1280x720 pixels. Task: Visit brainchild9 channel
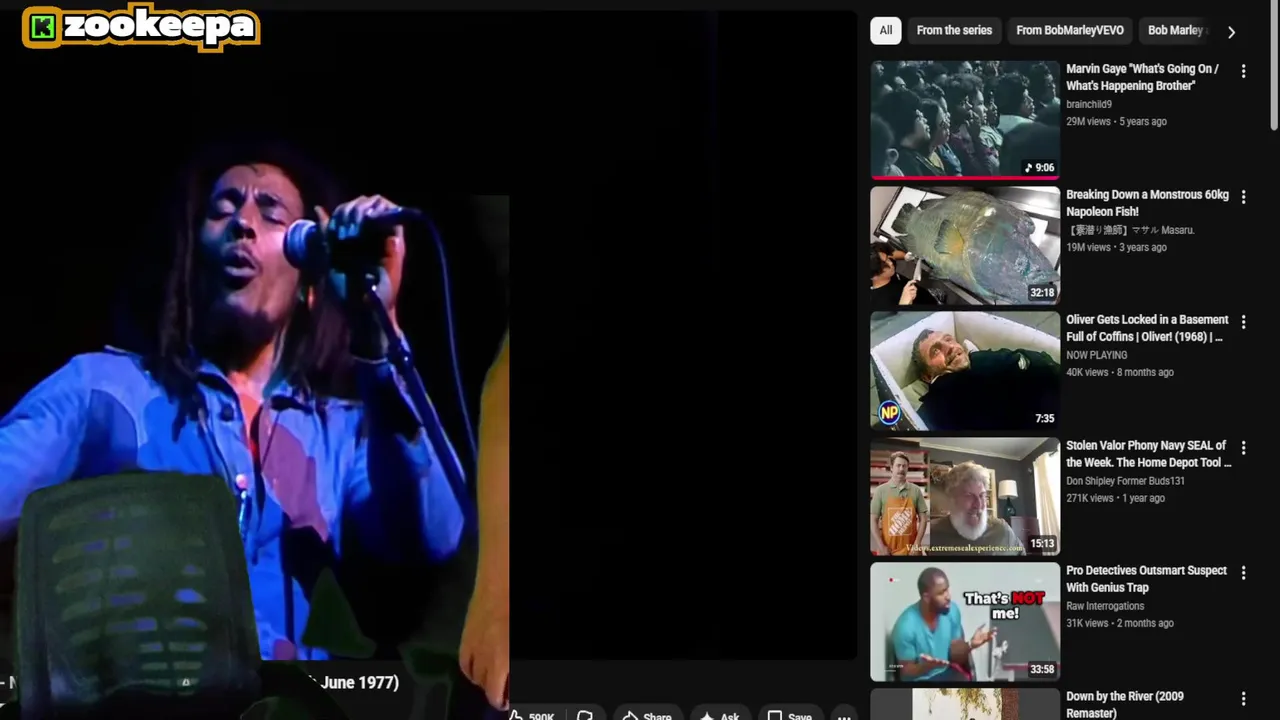[x=1089, y=104]
